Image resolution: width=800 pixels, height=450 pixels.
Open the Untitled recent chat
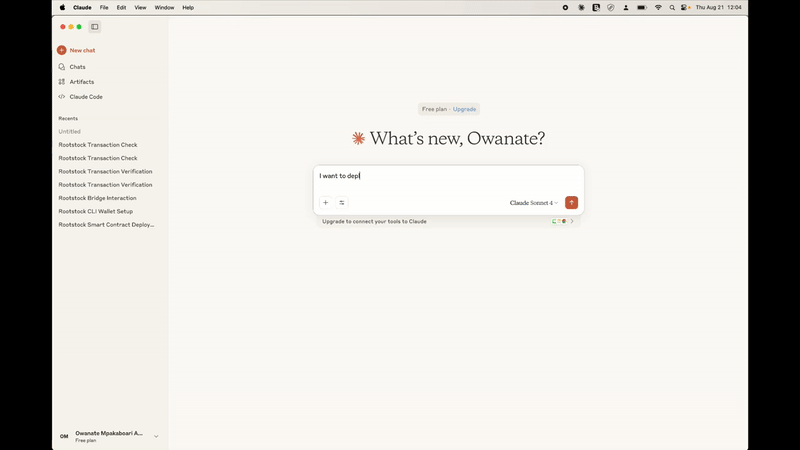[69, 132]
